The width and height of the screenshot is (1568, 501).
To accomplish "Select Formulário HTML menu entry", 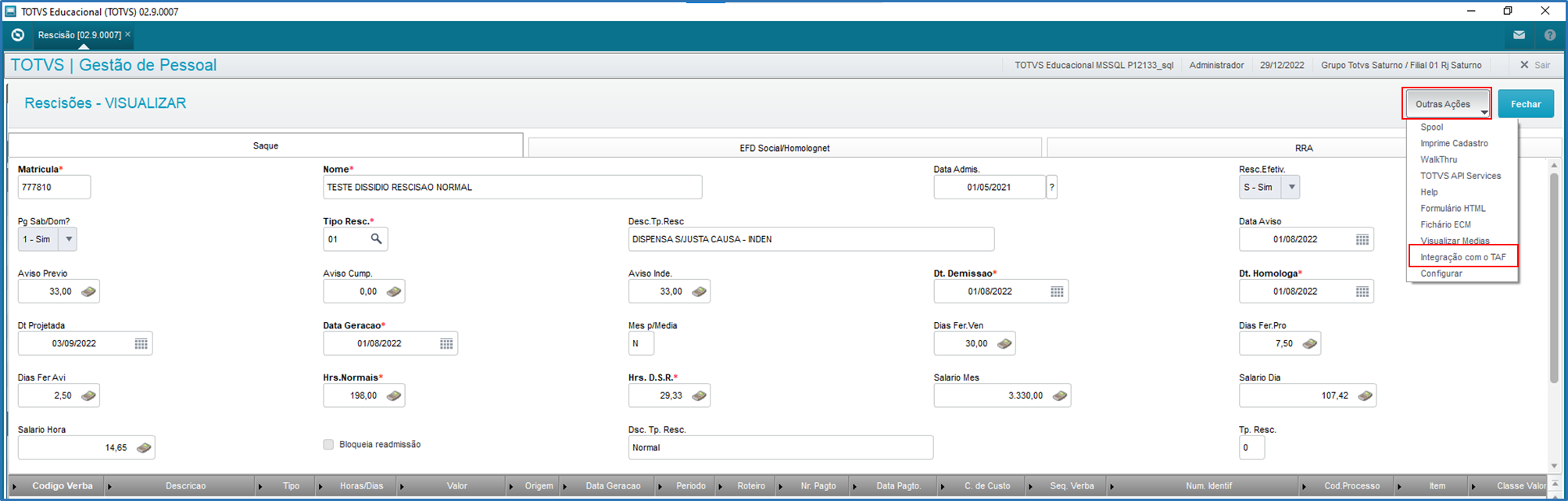I will point(1452,209).
